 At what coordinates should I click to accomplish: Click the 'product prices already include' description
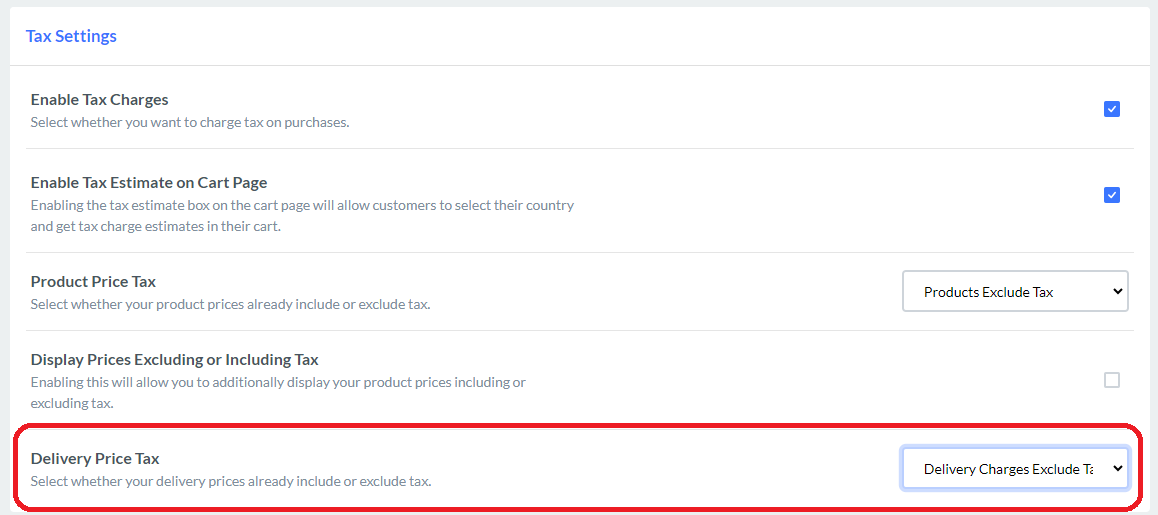tap(230, 304)
